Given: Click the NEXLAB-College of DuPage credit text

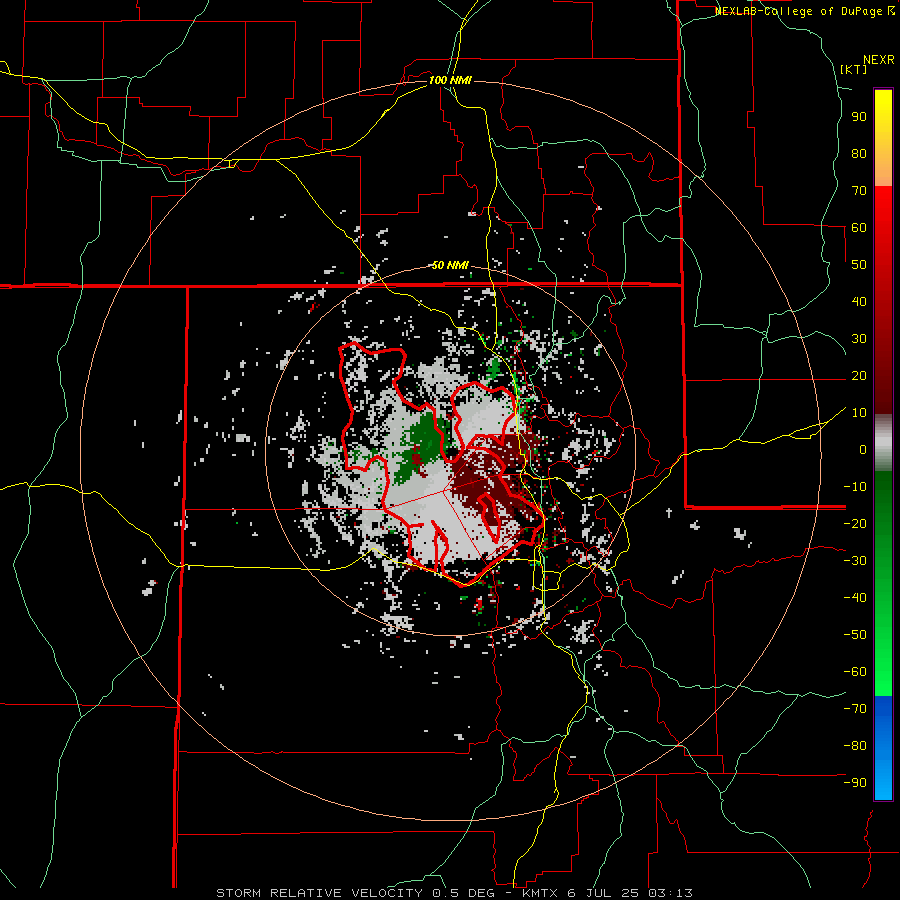Looking at the screenshot, I should pos(804,11).
